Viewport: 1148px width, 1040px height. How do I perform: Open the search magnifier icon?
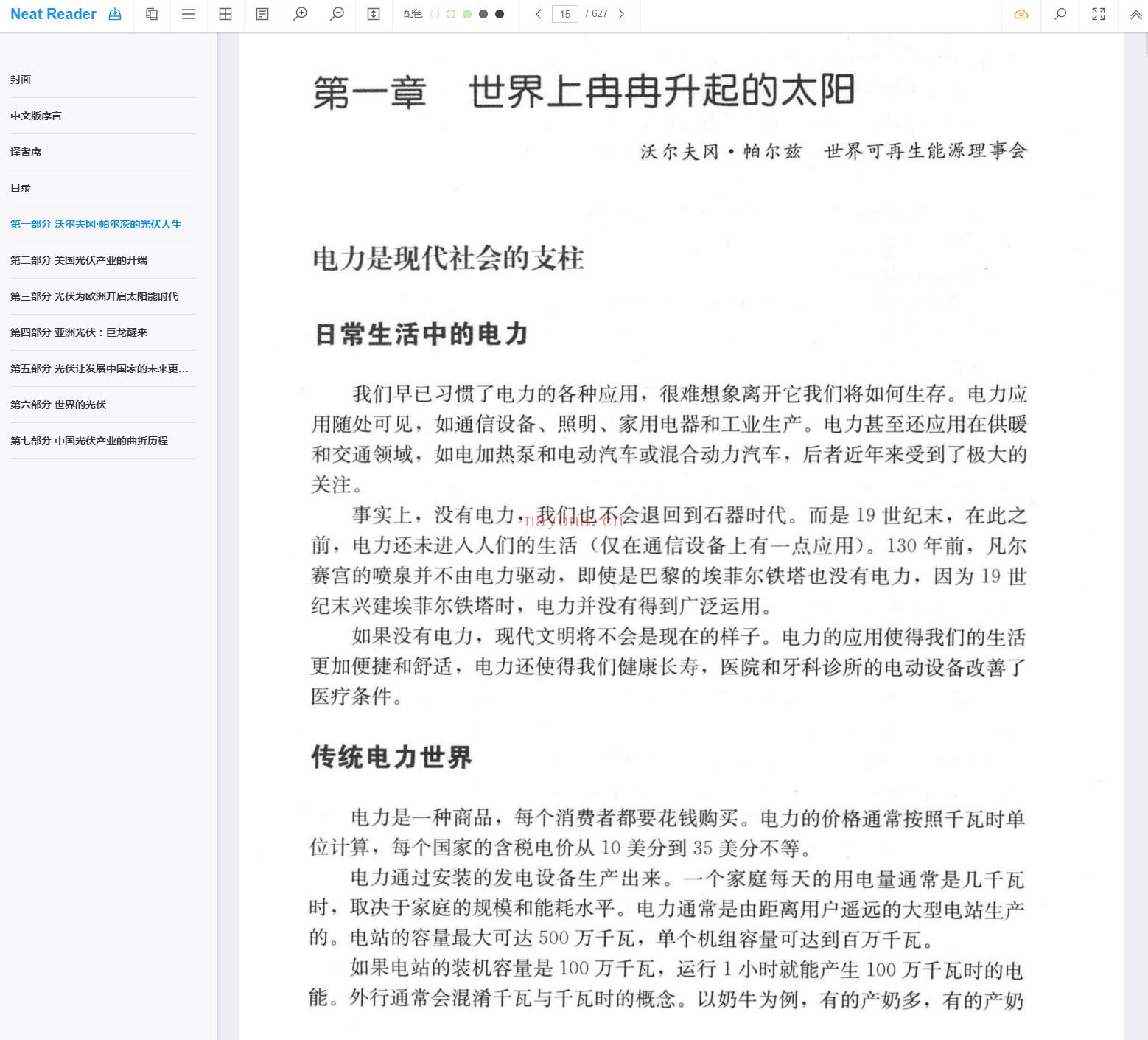(x=1060, y=14)
